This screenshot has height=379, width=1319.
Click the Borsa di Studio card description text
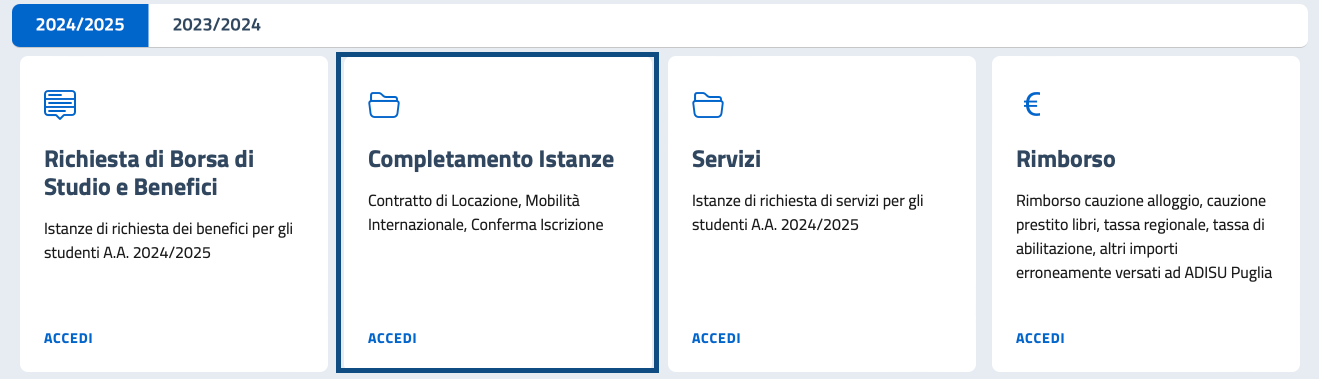pos(168,241)
